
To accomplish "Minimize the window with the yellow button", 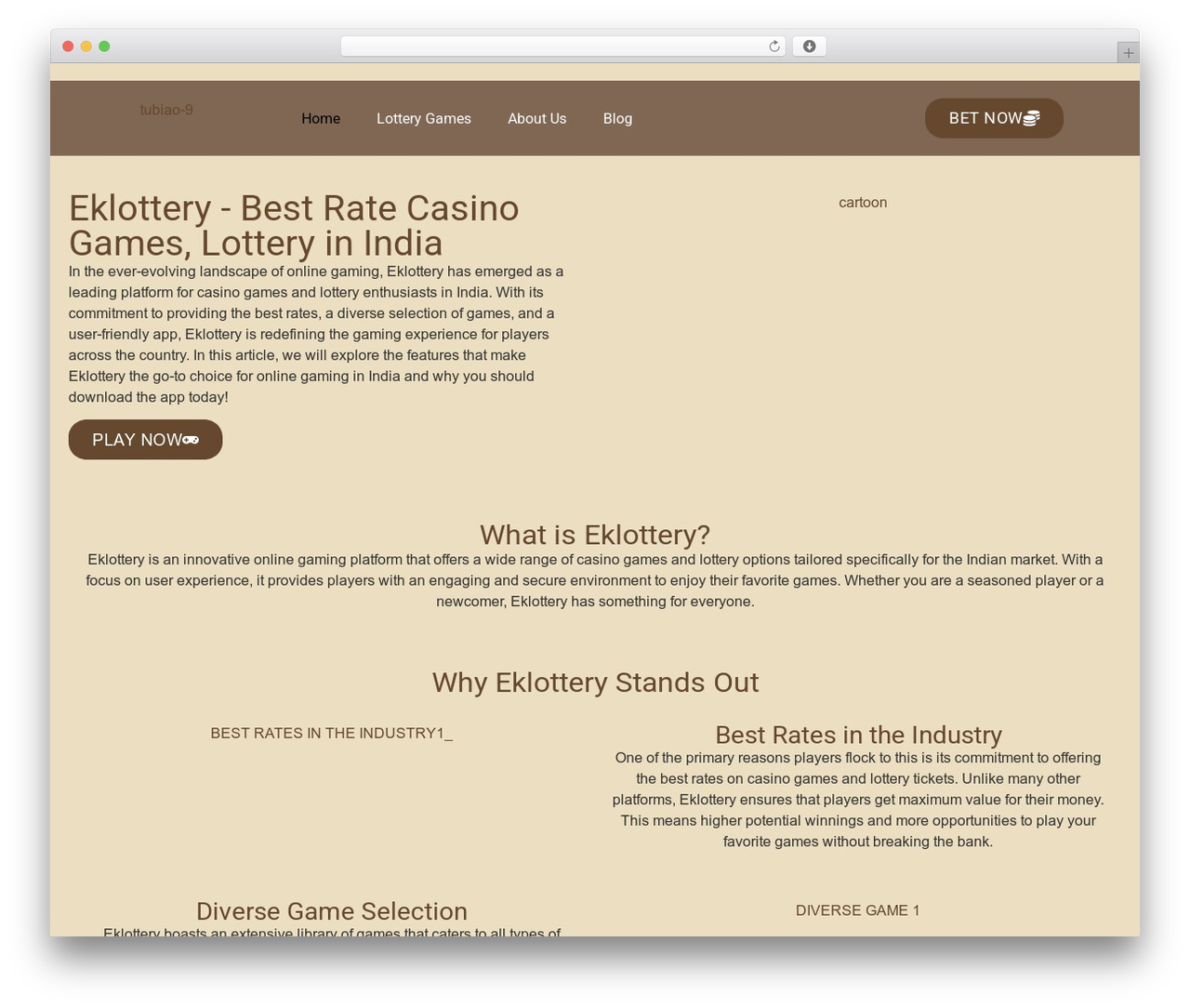I will click(x=86, y=46).
